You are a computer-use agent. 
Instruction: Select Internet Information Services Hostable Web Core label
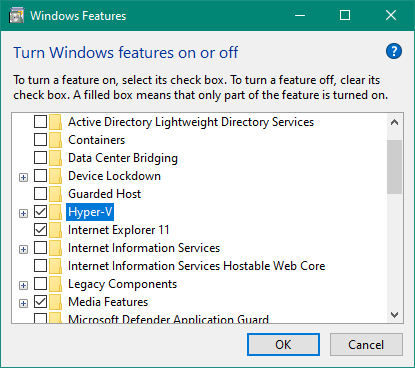point(196,266)
